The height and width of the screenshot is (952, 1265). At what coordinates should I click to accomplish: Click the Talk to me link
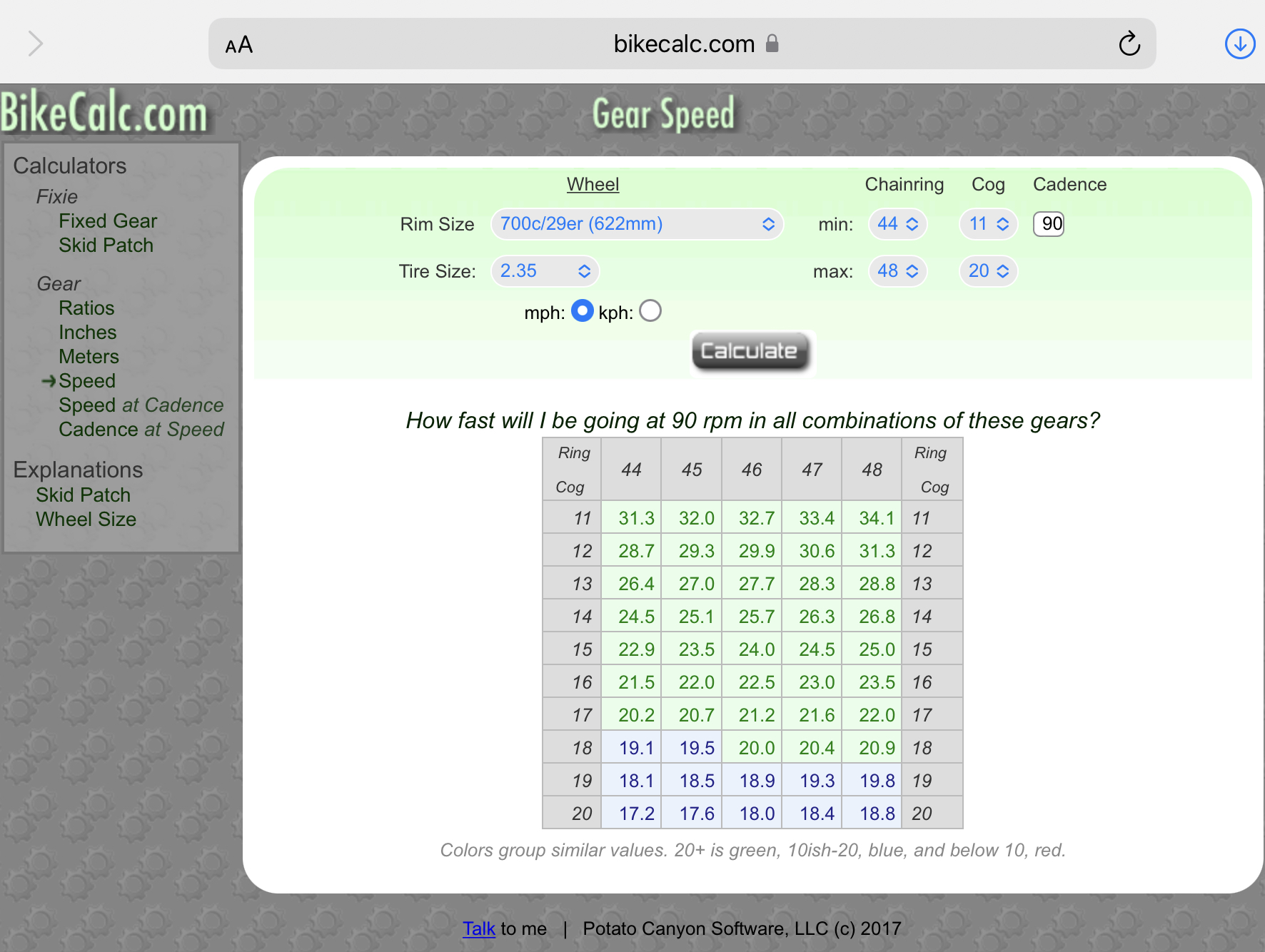click(x=478, y=928)
